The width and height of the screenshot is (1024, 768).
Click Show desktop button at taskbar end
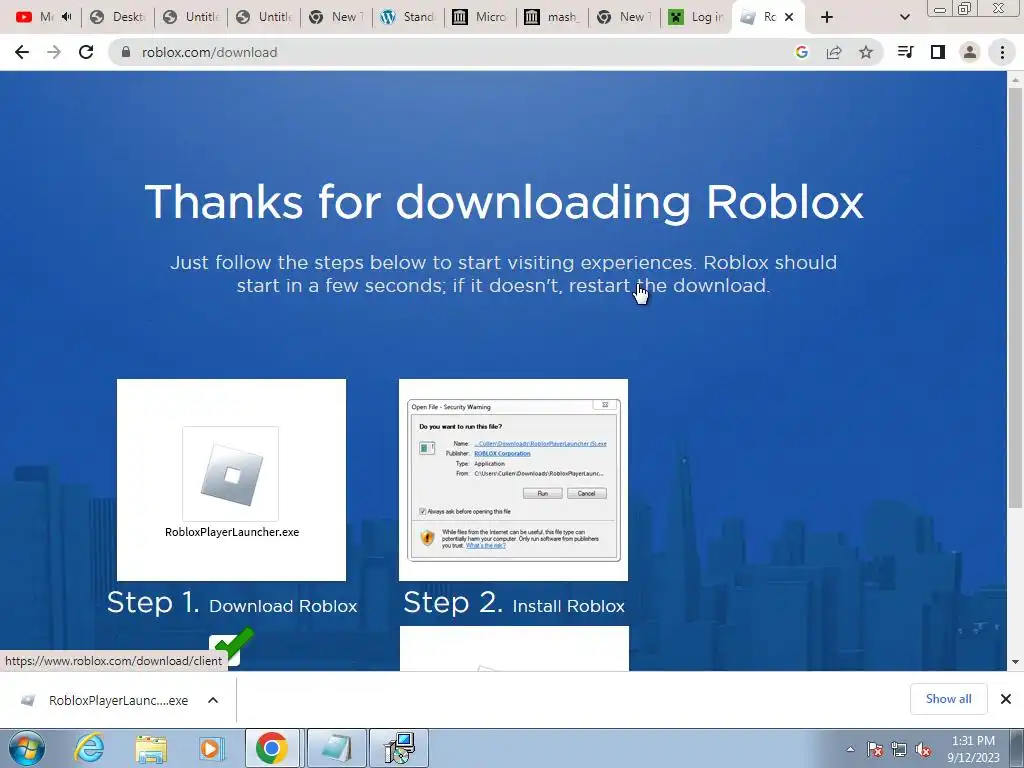tap(1017, 749)
